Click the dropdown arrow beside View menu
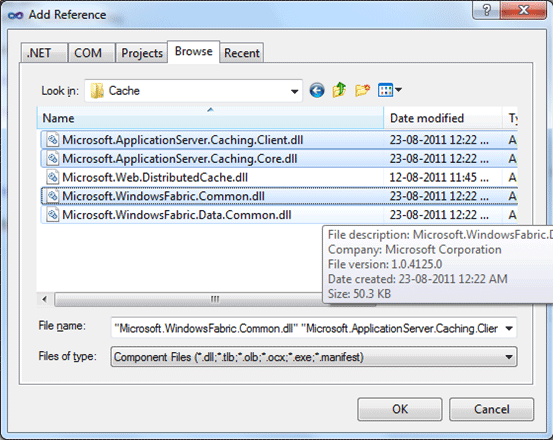The height and width of the screenshot is (440, 553). 399,90
